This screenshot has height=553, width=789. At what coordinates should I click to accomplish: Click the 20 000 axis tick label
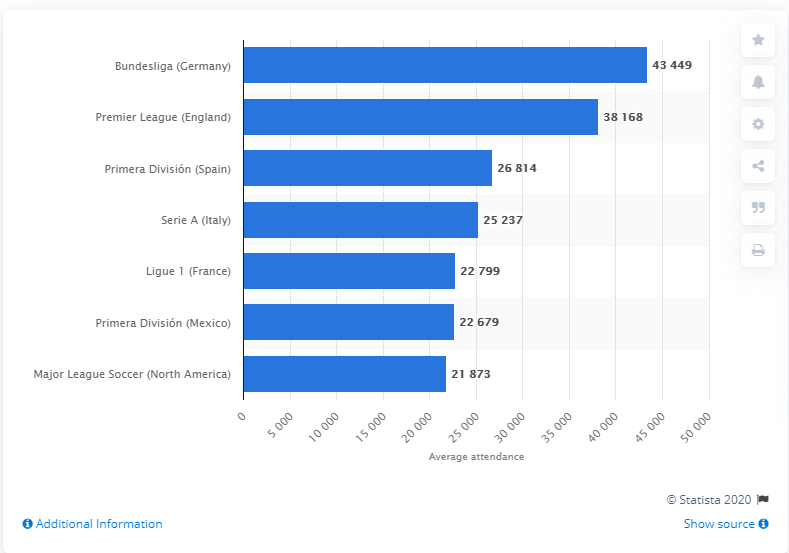coord(417,427)
